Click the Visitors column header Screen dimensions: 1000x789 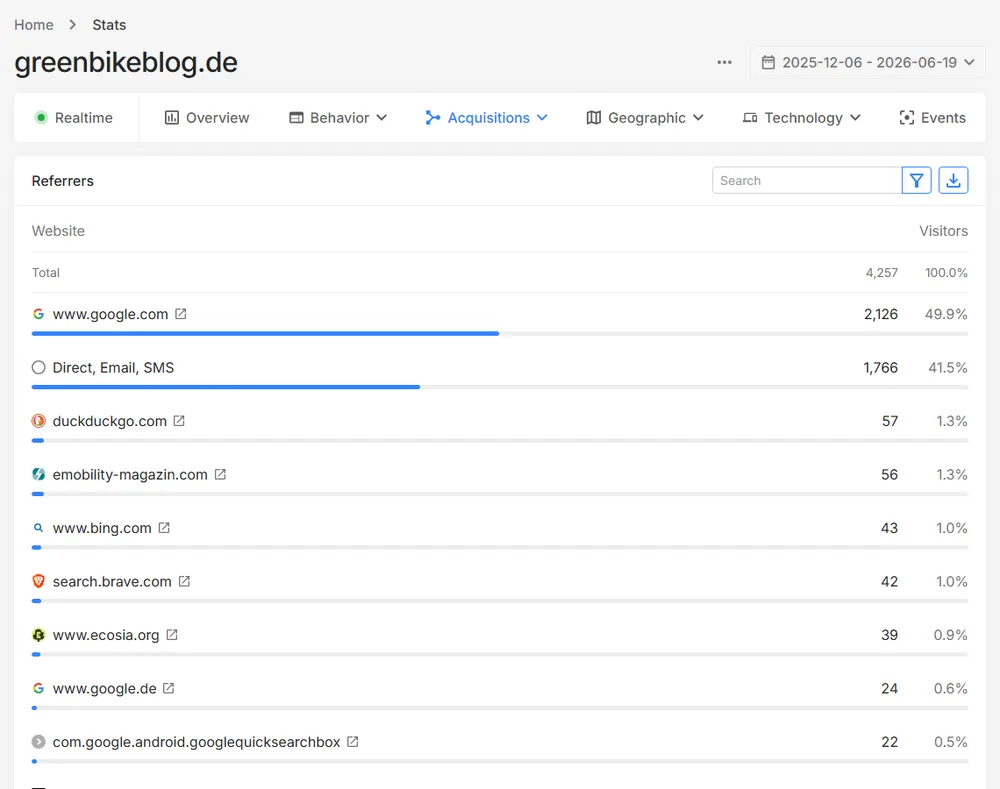point(943,231)
